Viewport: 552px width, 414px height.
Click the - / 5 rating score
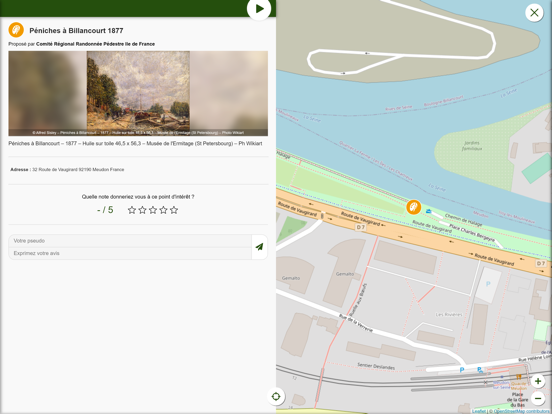(105, 210)
